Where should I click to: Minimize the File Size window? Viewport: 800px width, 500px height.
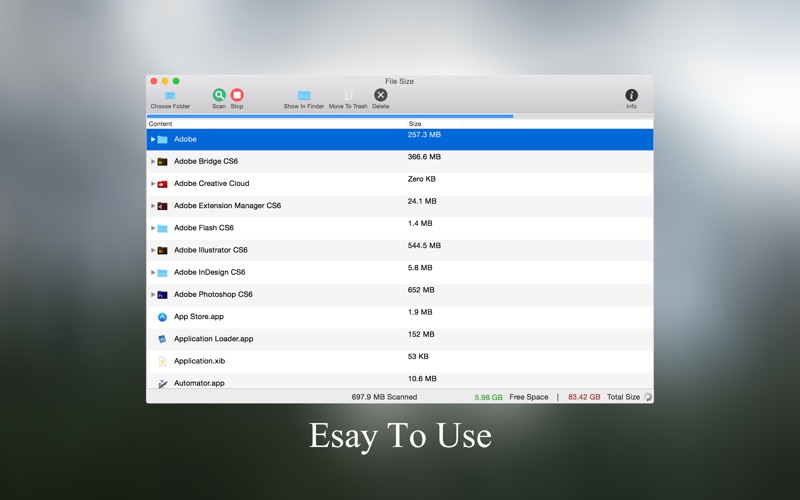click(x=165, y=81)
